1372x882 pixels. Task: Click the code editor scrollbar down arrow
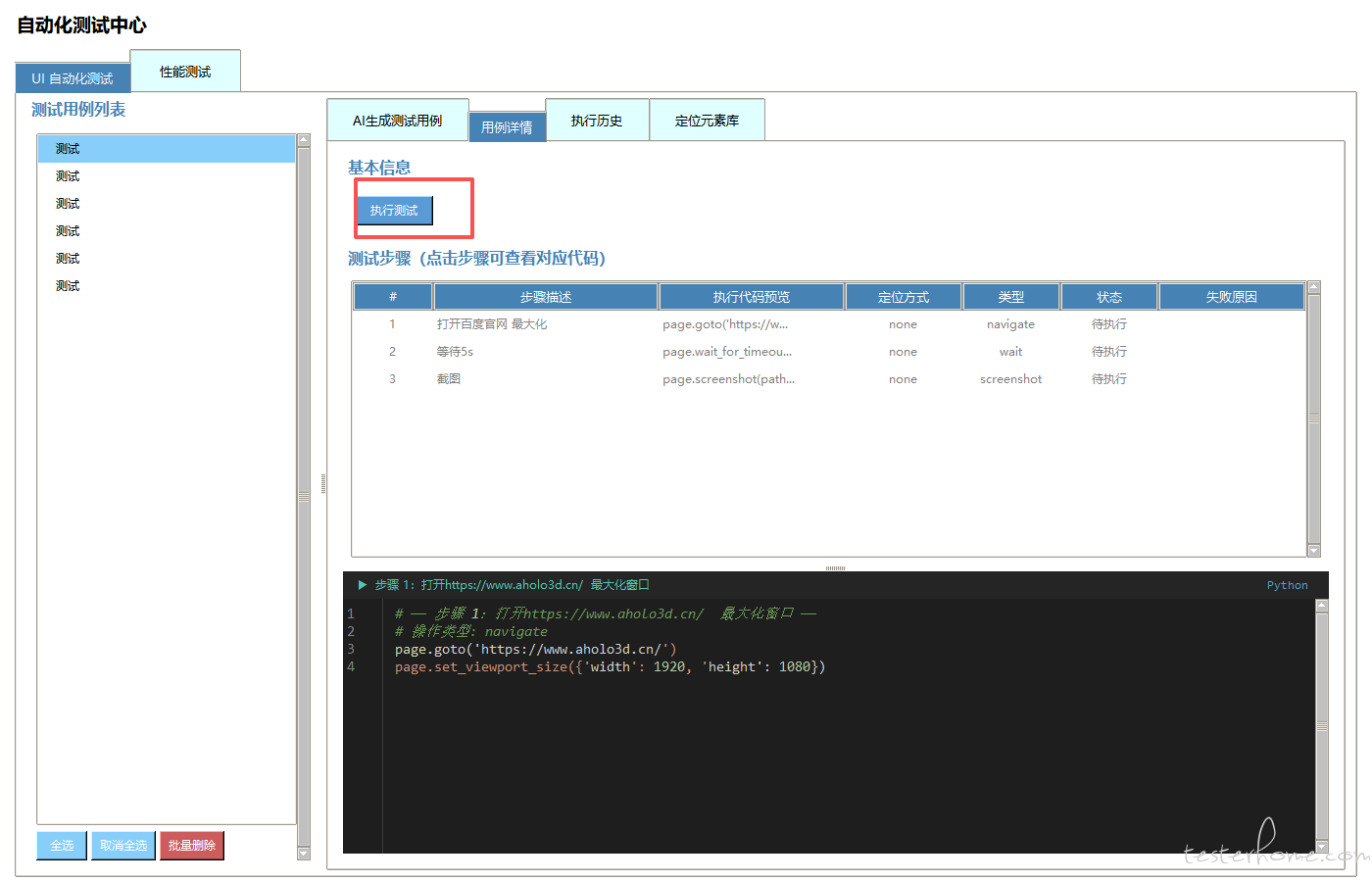tap(1321, 847)
